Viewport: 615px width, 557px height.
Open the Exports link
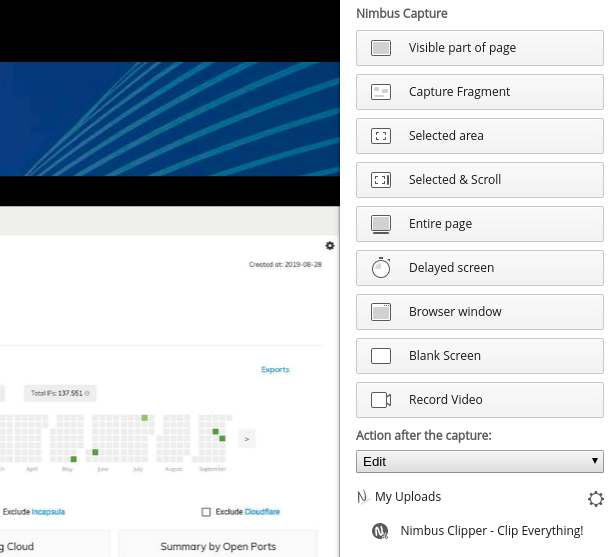pos(275,370)
